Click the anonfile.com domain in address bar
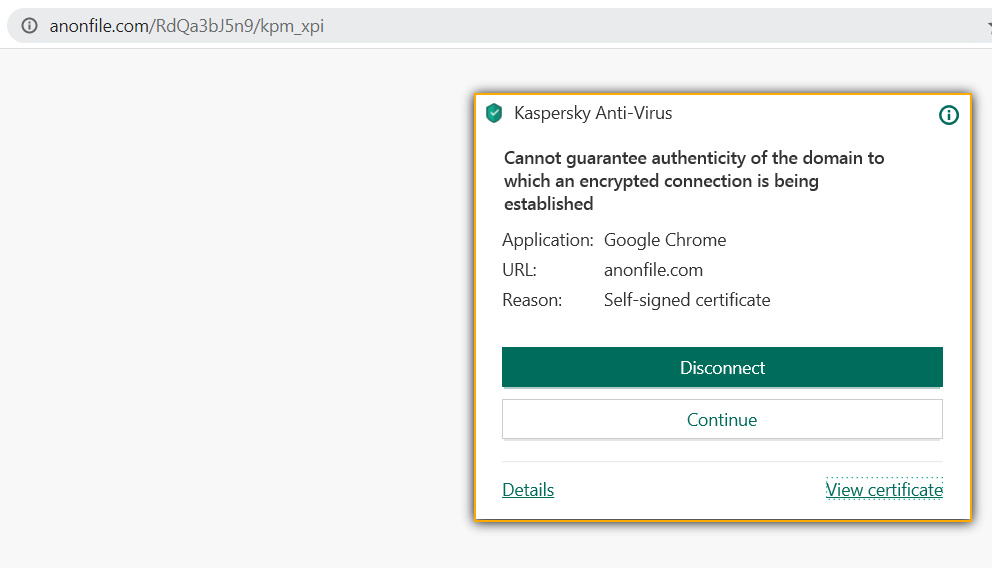The width and height of the screenshot is (1000, 568). click(x=99, y=26)
